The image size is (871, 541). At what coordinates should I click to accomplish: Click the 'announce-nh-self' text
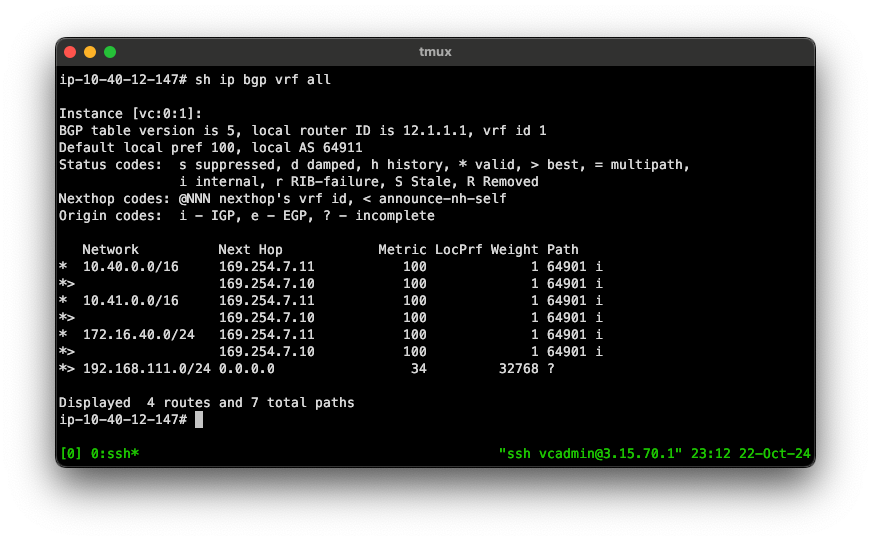coord(443,198)
